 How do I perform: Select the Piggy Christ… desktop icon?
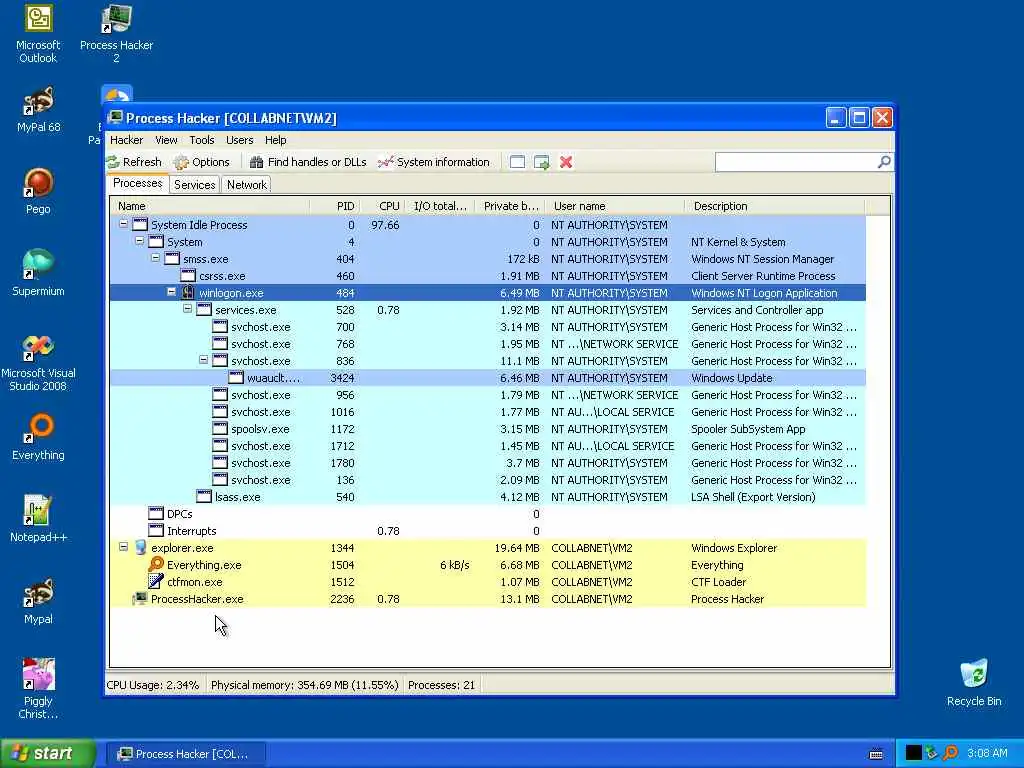pyautogui.click(x=38, y=690)
